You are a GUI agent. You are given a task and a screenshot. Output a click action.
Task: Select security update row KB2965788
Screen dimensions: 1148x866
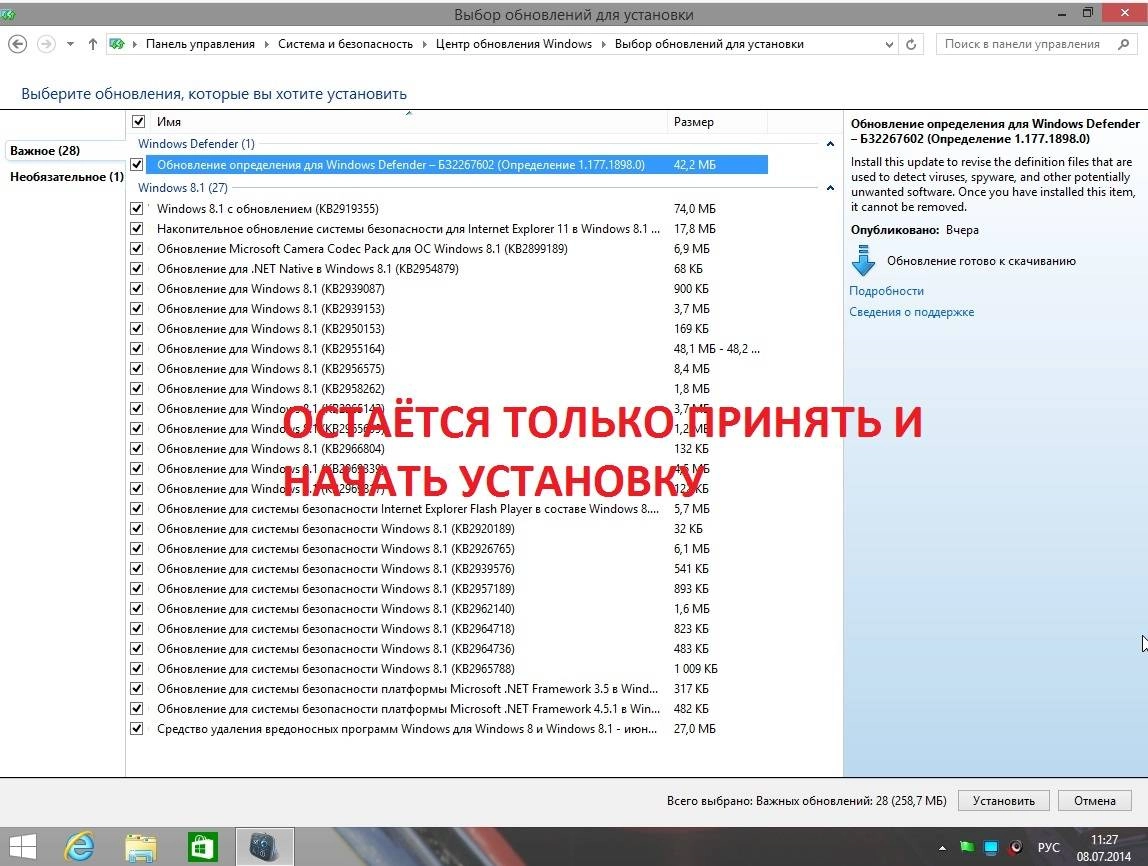(449, 668)
